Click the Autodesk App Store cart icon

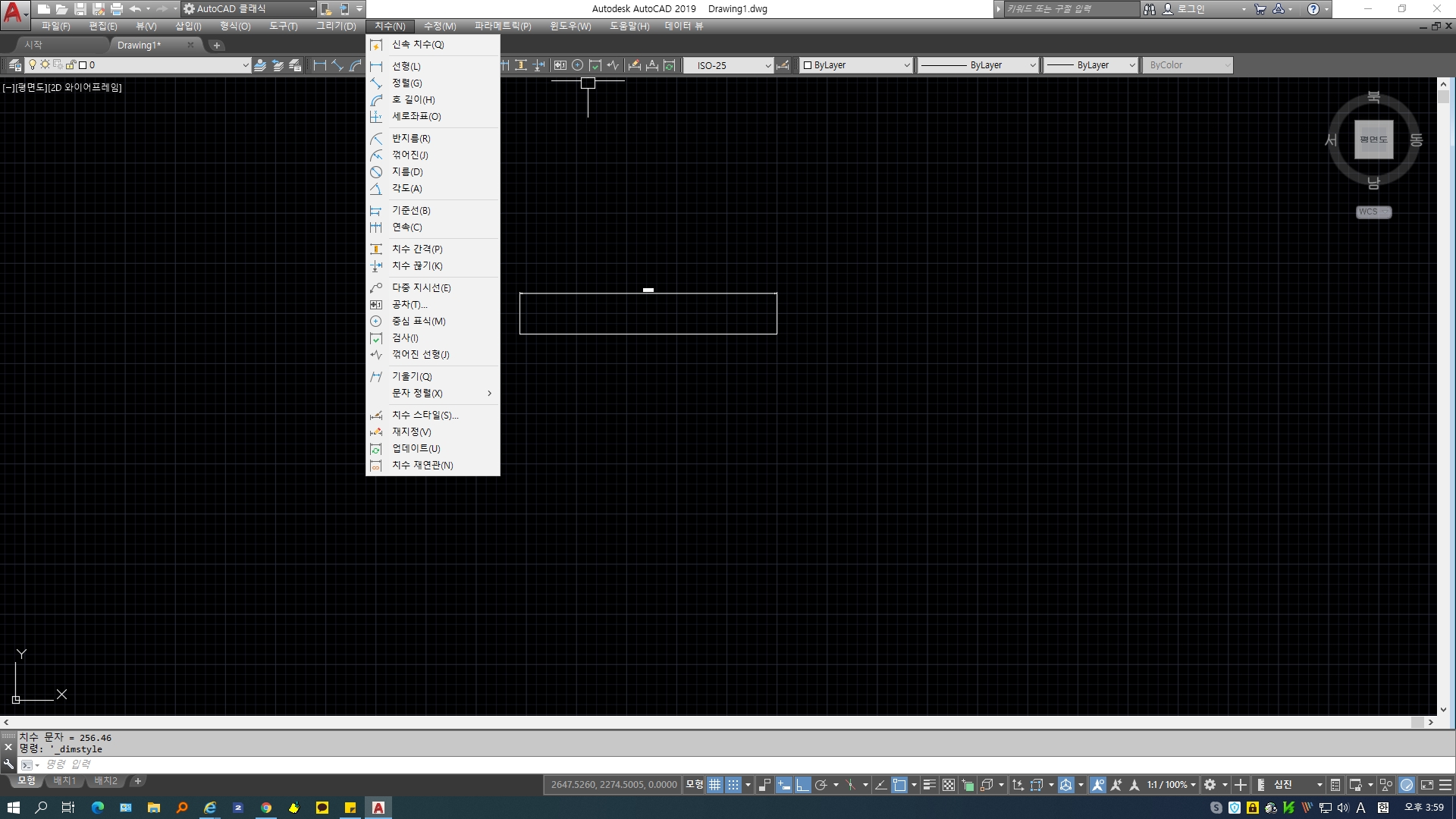[1260, 9]
